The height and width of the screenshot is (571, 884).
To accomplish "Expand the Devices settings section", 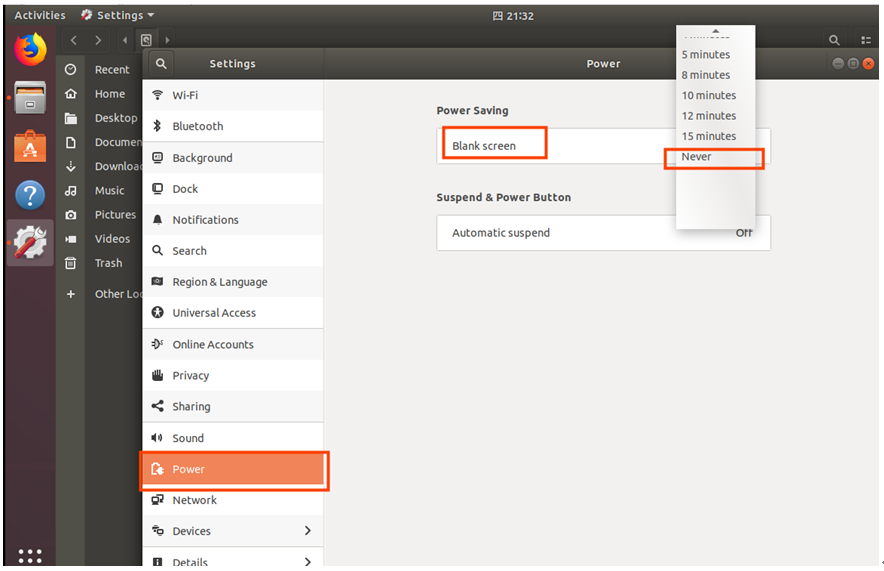I will tap(307, 531).
